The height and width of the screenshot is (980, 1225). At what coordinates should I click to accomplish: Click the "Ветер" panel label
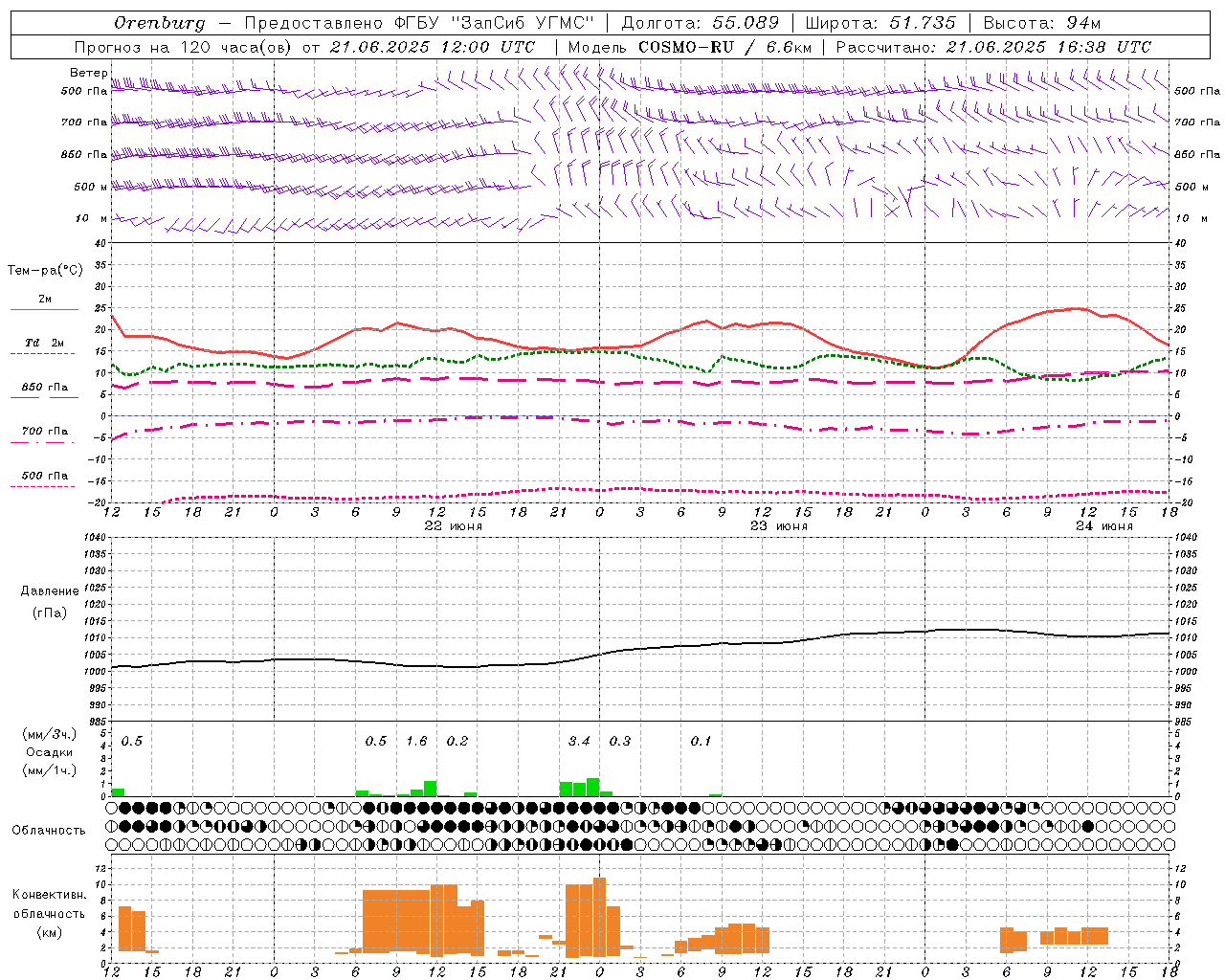coord(88,73)
